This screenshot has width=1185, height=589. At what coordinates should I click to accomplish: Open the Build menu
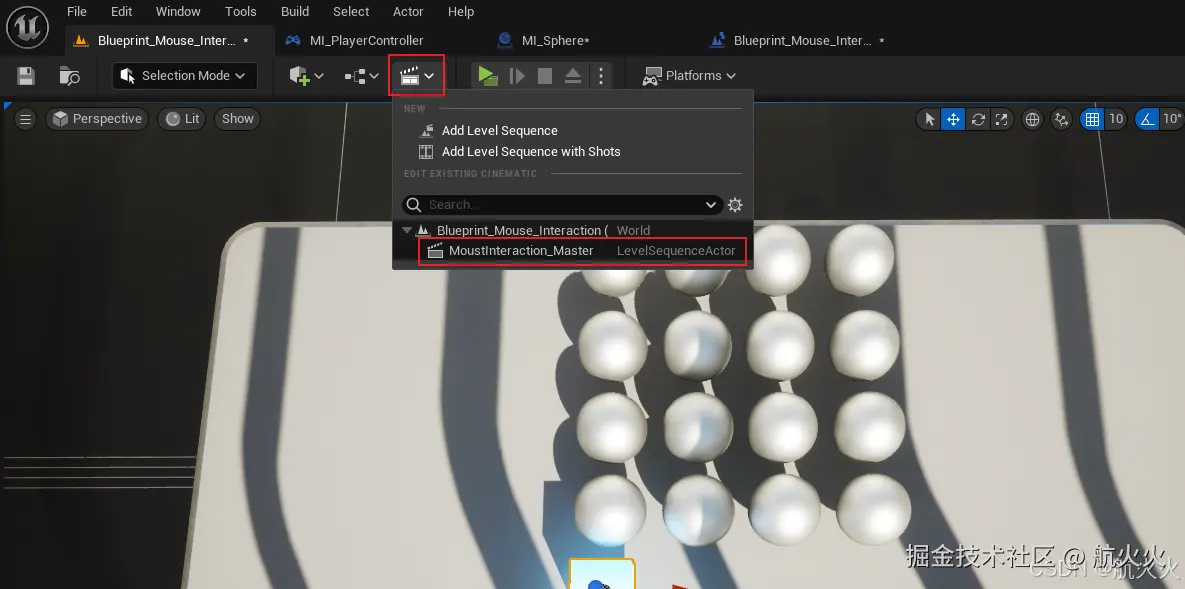coord(295,11)
